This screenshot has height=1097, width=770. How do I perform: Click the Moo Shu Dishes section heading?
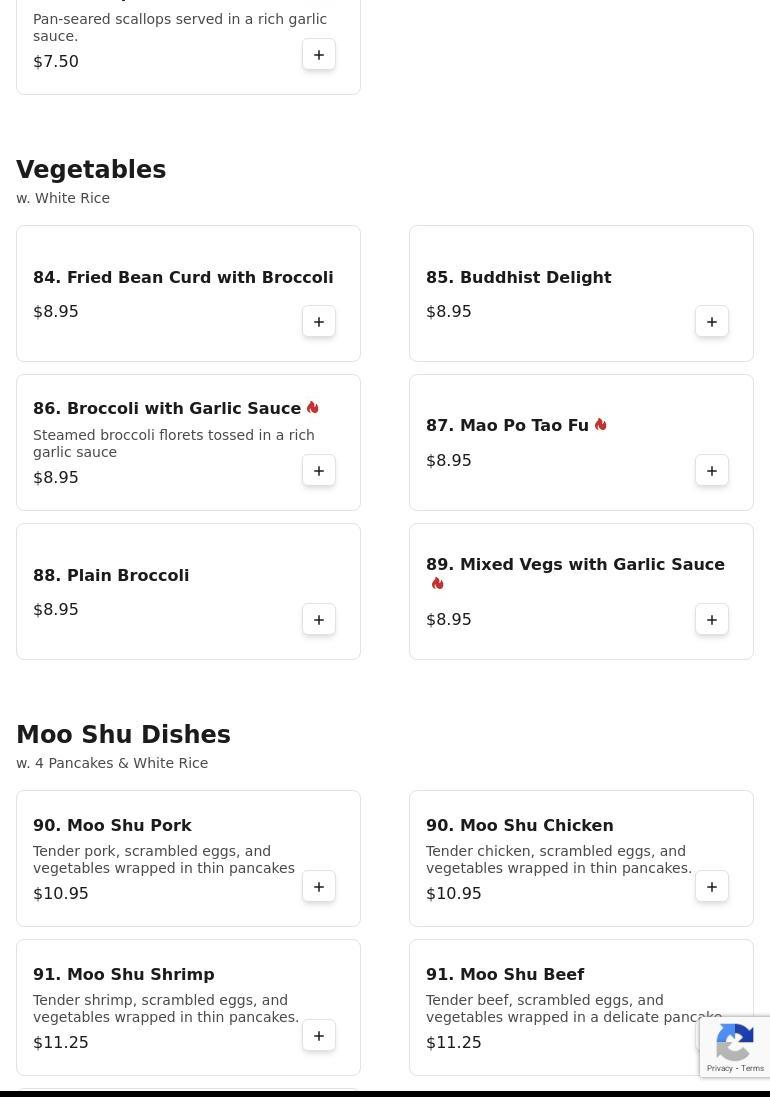click(x=123, y=734)
